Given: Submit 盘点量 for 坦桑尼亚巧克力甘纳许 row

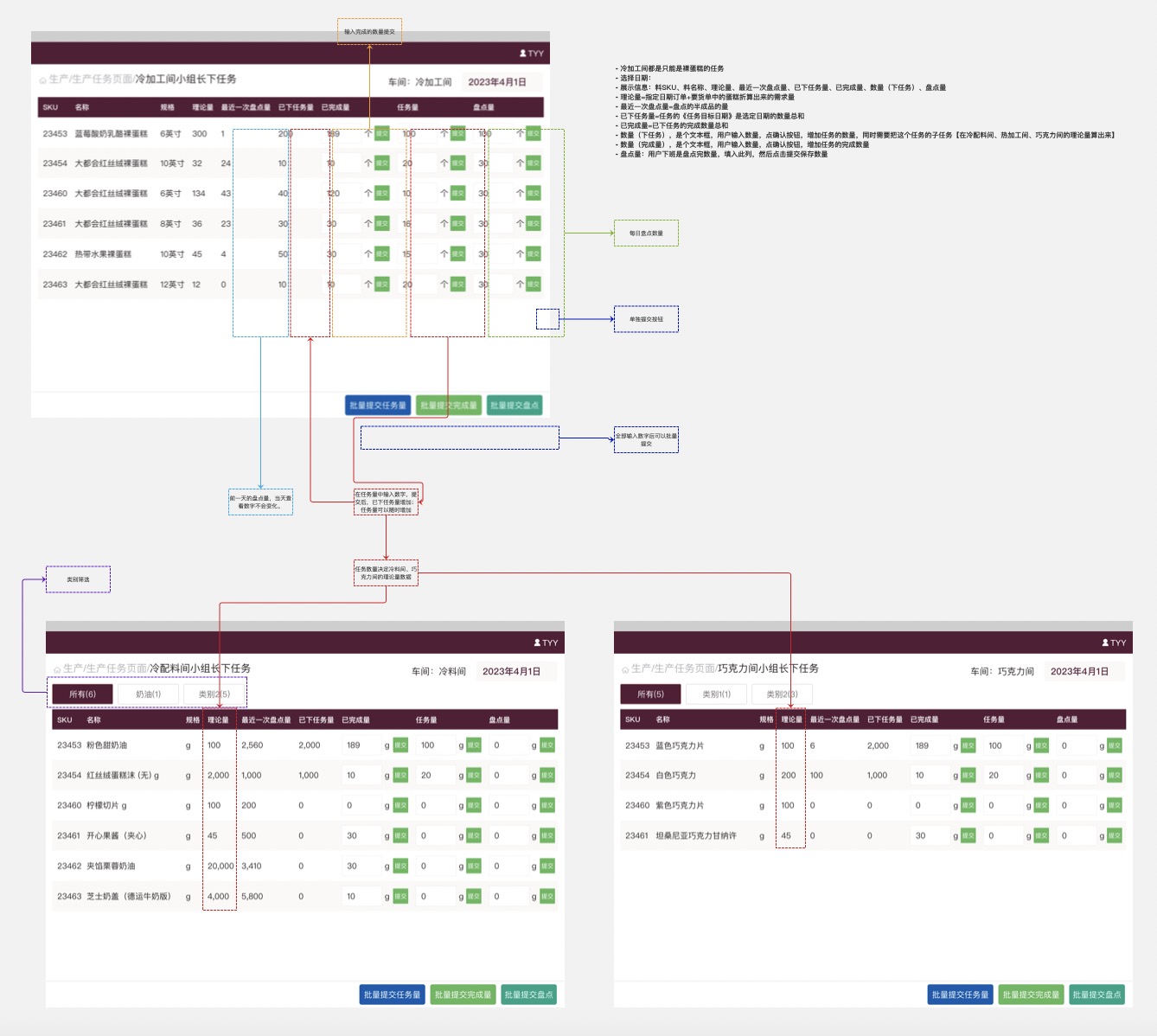Looking at the screenshot, I should 1115,835.
